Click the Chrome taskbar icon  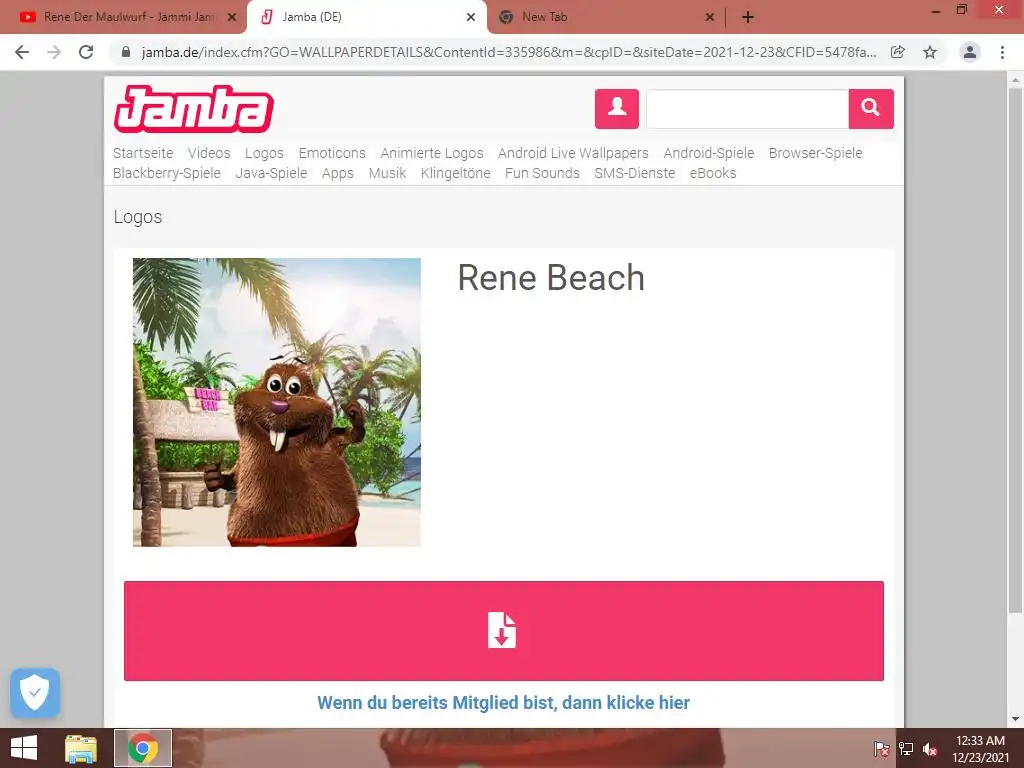[143, 748]
